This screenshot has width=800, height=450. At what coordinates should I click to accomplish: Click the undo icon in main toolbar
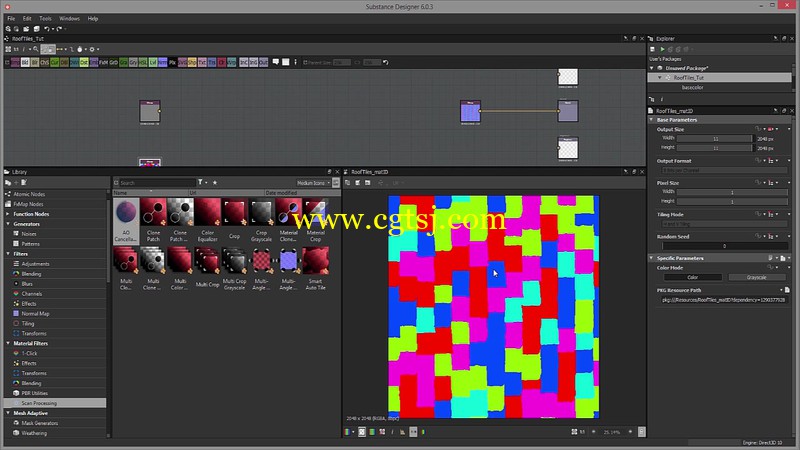click(46, 29)
